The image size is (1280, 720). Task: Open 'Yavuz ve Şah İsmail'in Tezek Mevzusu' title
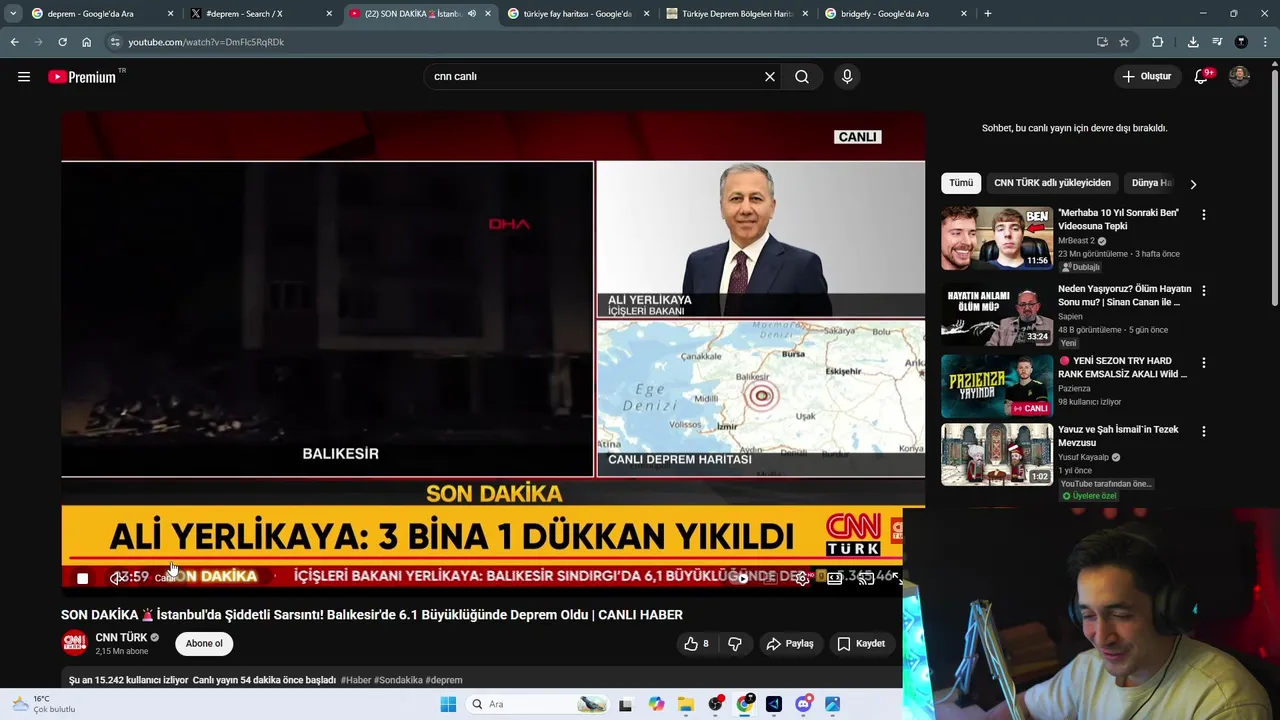click(x=1118, y=436)
